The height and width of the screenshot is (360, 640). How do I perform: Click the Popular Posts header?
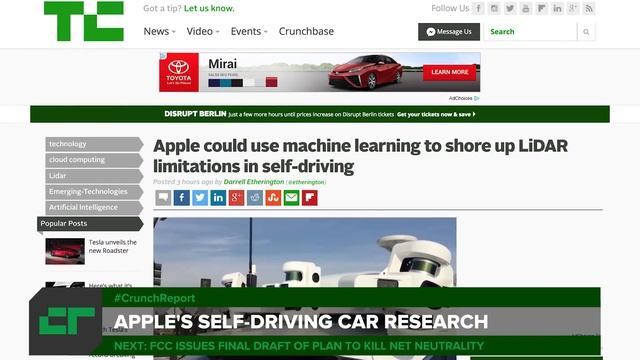pyautogui.click(x=90, y=224)
